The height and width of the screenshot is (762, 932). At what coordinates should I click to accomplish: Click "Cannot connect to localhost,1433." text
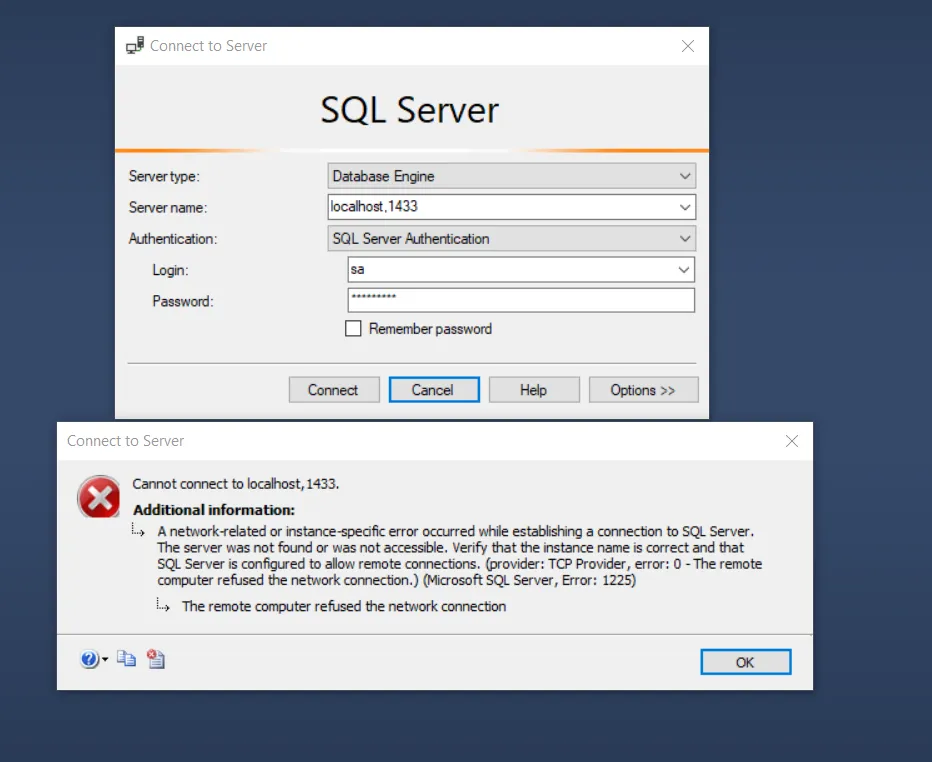[235, 484]
